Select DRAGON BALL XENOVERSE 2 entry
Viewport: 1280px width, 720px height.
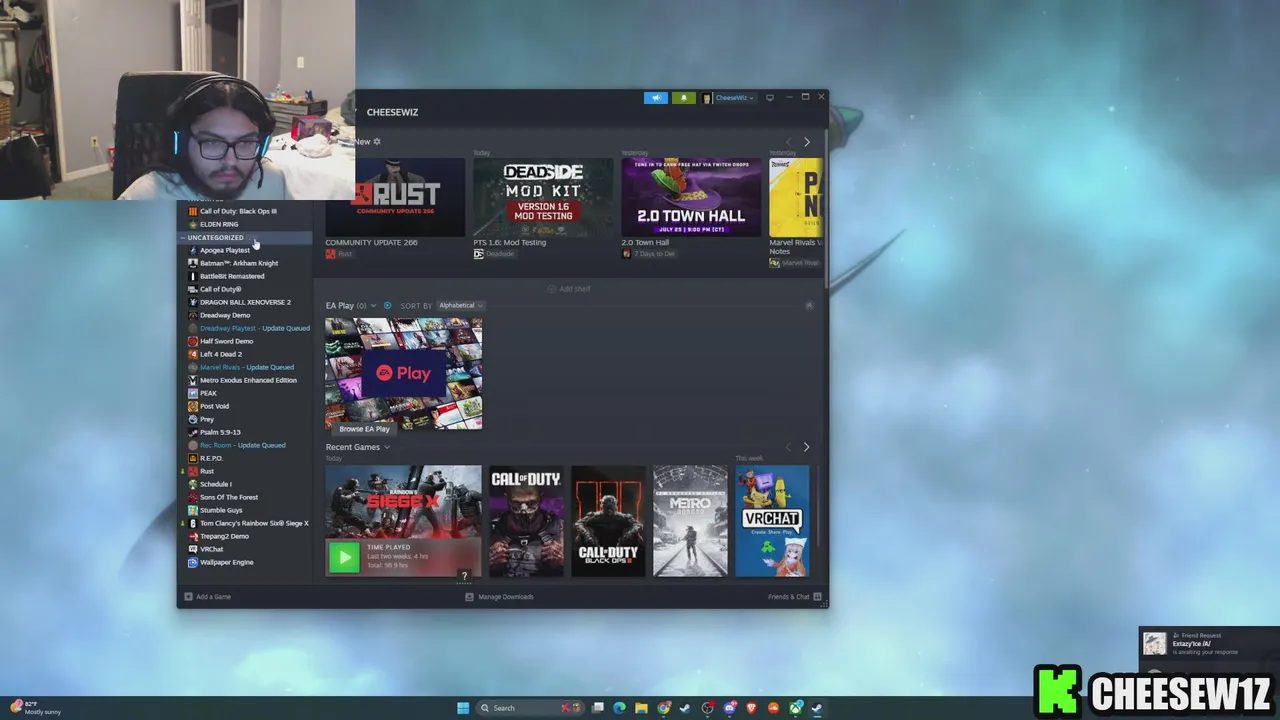click(245, 302)
